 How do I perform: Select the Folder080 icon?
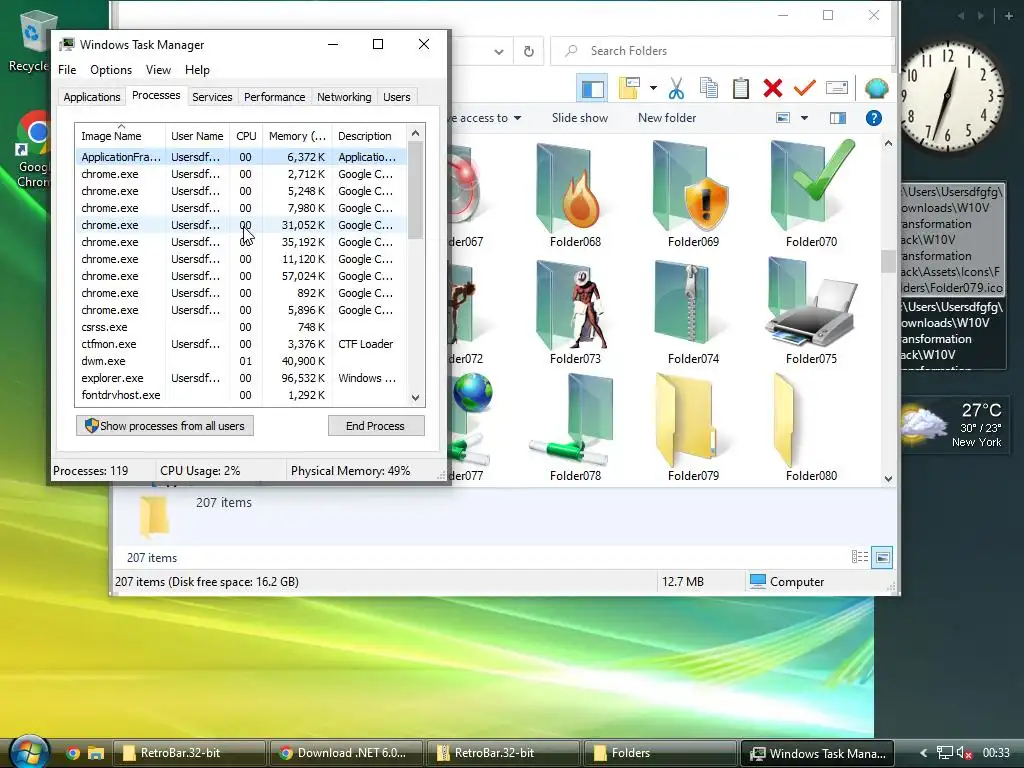[x=811, y=428]
